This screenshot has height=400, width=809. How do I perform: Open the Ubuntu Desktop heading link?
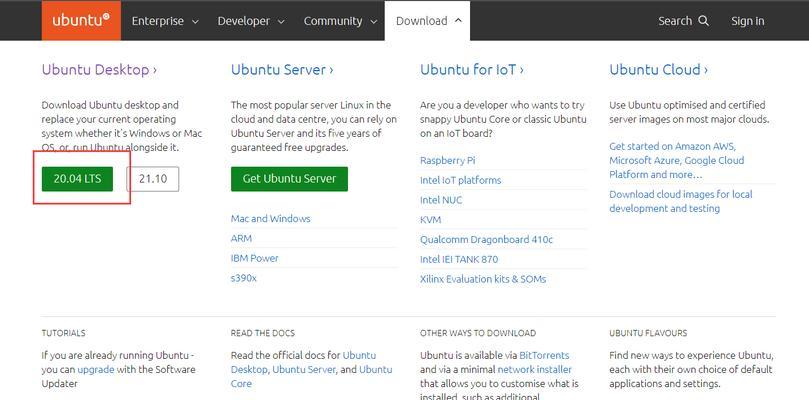click(99, 70)
